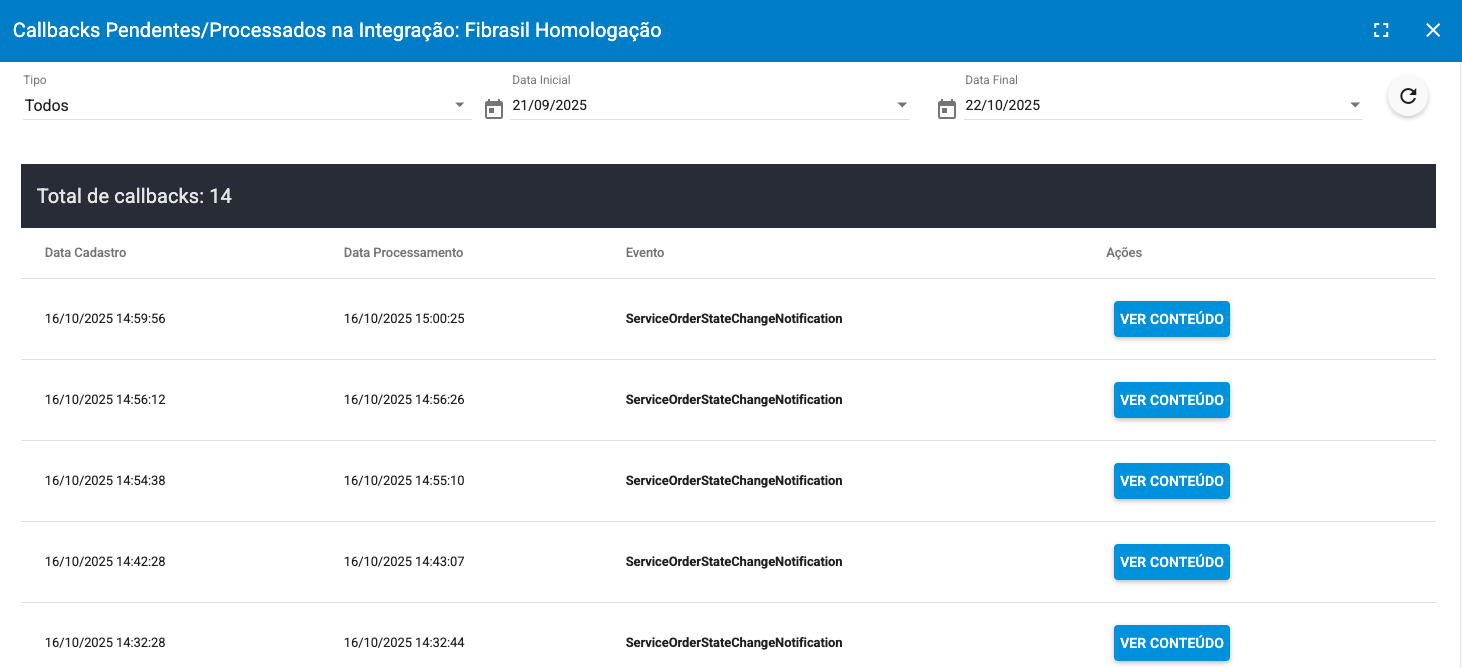View content of 14:42:28 callback
The image size is (1462, 668).
1171,562
